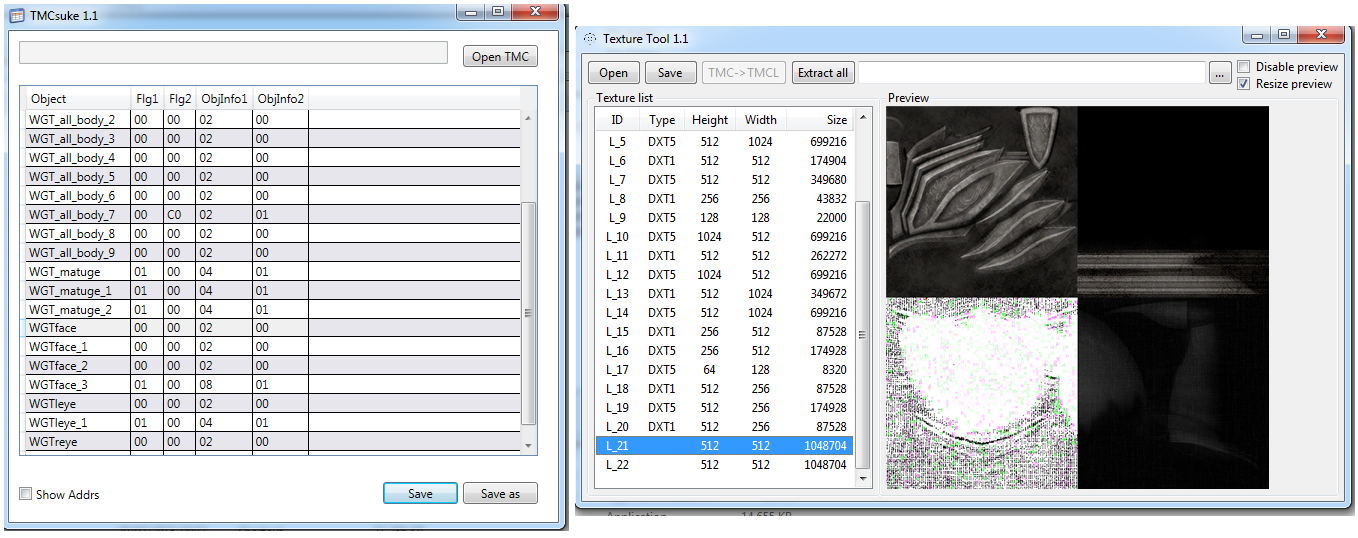Enable the Show Addrs checkbox
Viewport: 1358px width, 538px height.
(x=26, y=494)
